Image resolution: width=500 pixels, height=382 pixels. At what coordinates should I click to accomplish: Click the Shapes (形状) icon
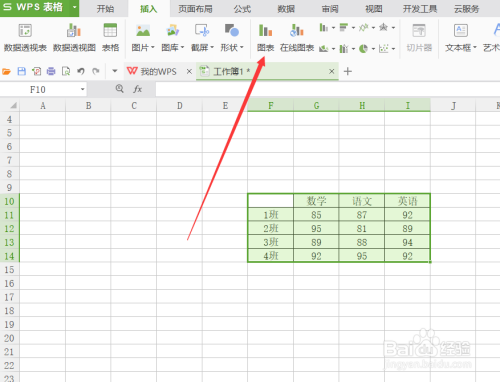coord(232,31)
